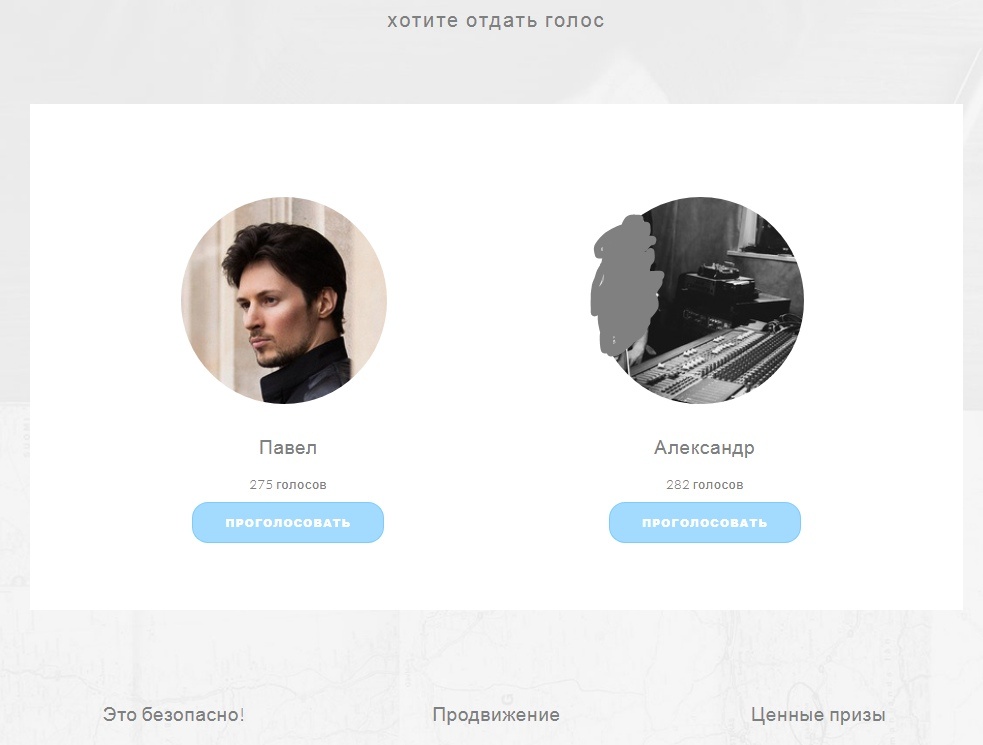983x745 pixels.
Task: Select the name label Александр
Action: [x=705, y=448]
